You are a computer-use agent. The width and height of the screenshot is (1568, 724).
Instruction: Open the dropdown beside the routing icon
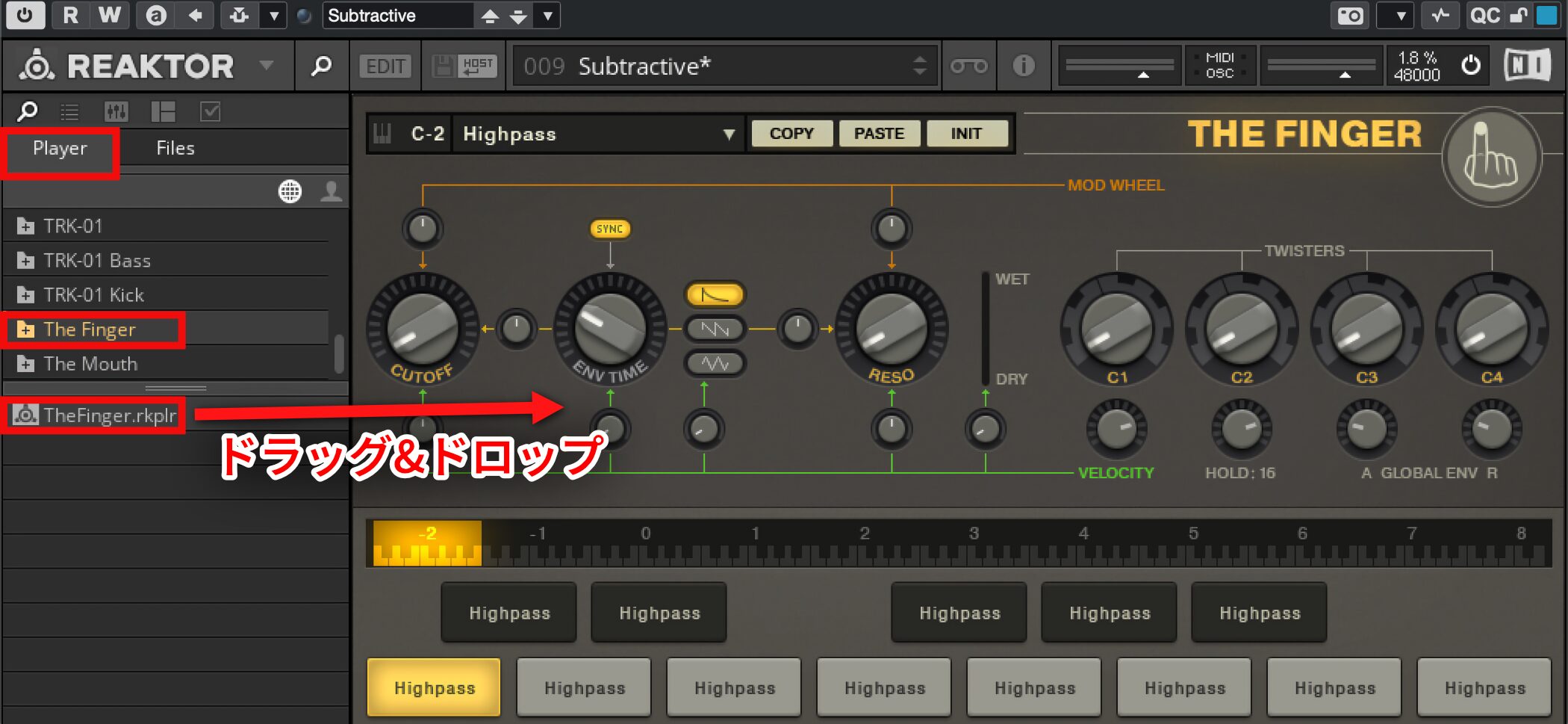point(274,15)
